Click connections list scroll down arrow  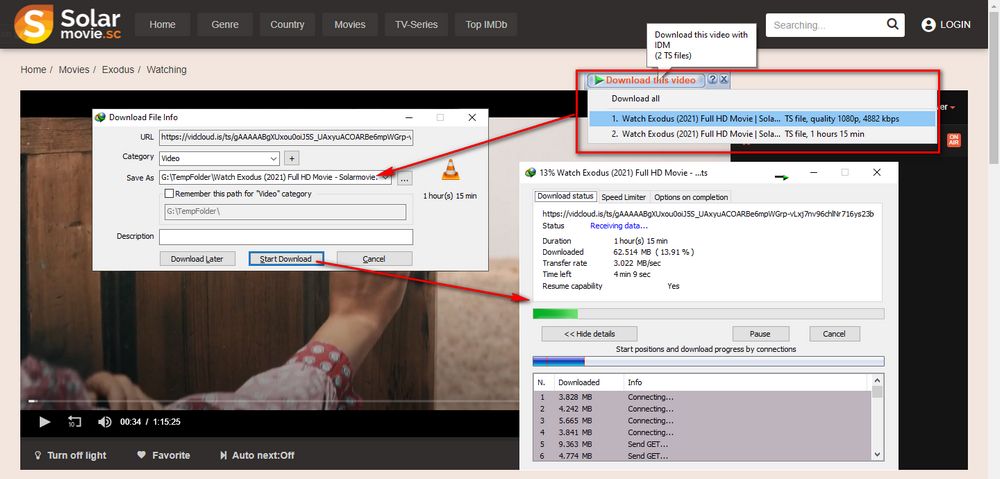click(x=878, y=455)
